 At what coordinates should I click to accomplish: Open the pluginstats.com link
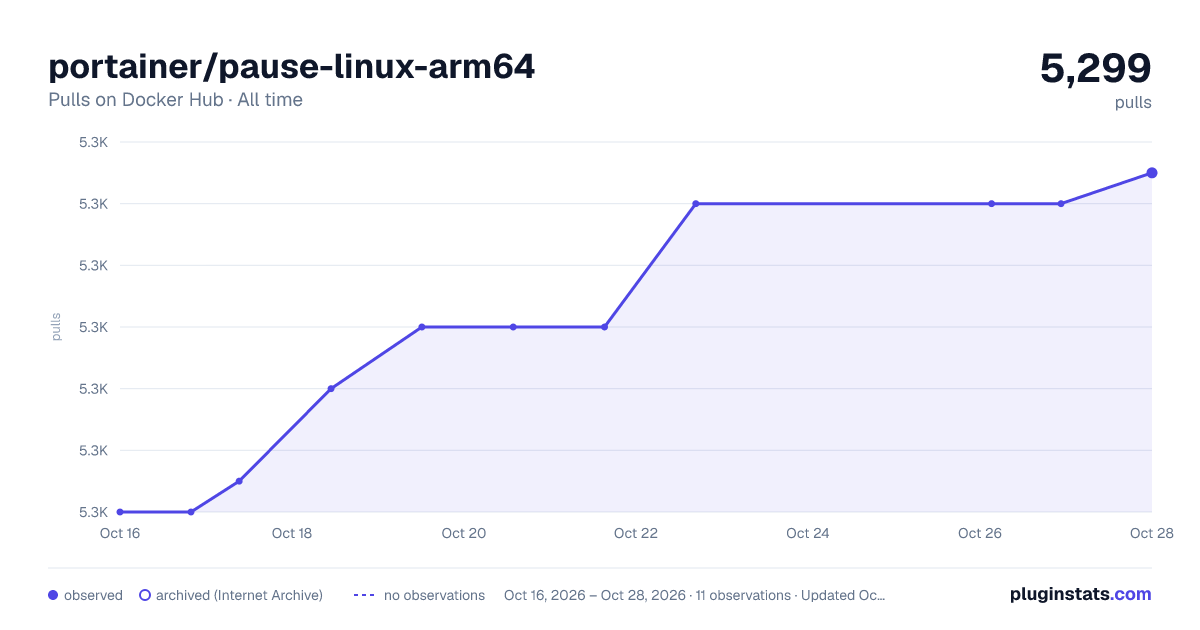(1080, 594)
